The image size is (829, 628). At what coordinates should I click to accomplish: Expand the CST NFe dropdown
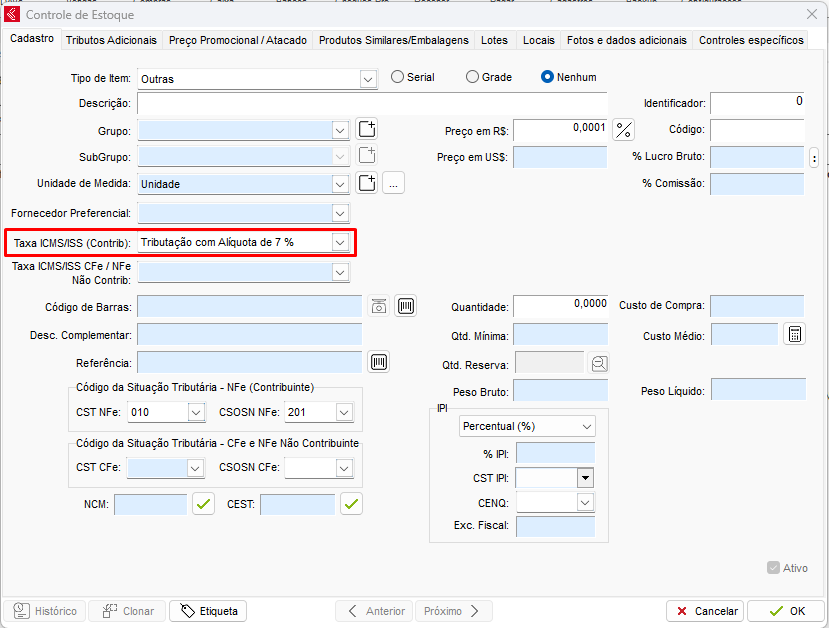tap(195, 412)
